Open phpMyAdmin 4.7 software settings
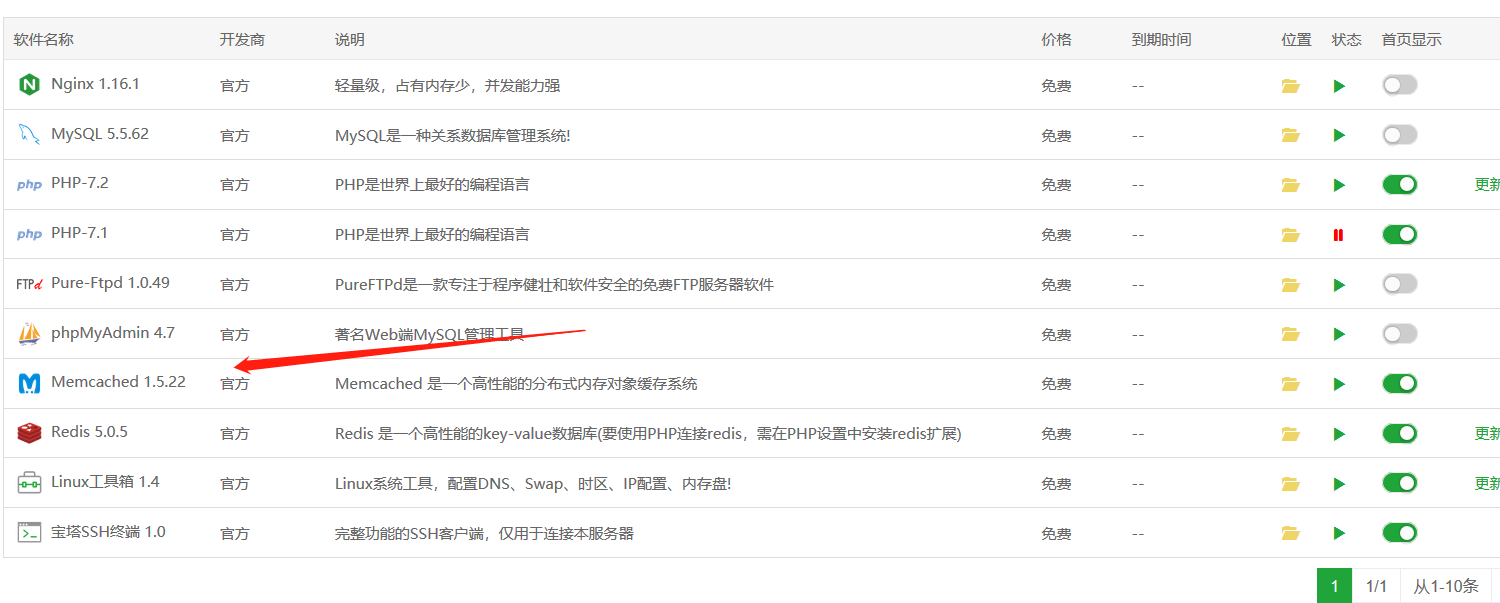Viewport: 1500px width, 603px height. click(x=113, y=333)
